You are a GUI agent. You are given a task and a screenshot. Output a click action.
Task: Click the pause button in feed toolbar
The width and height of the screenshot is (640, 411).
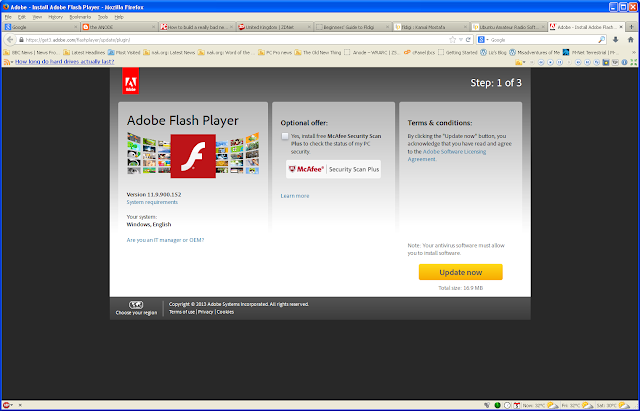pyautogui.click(x=560, y=62)
